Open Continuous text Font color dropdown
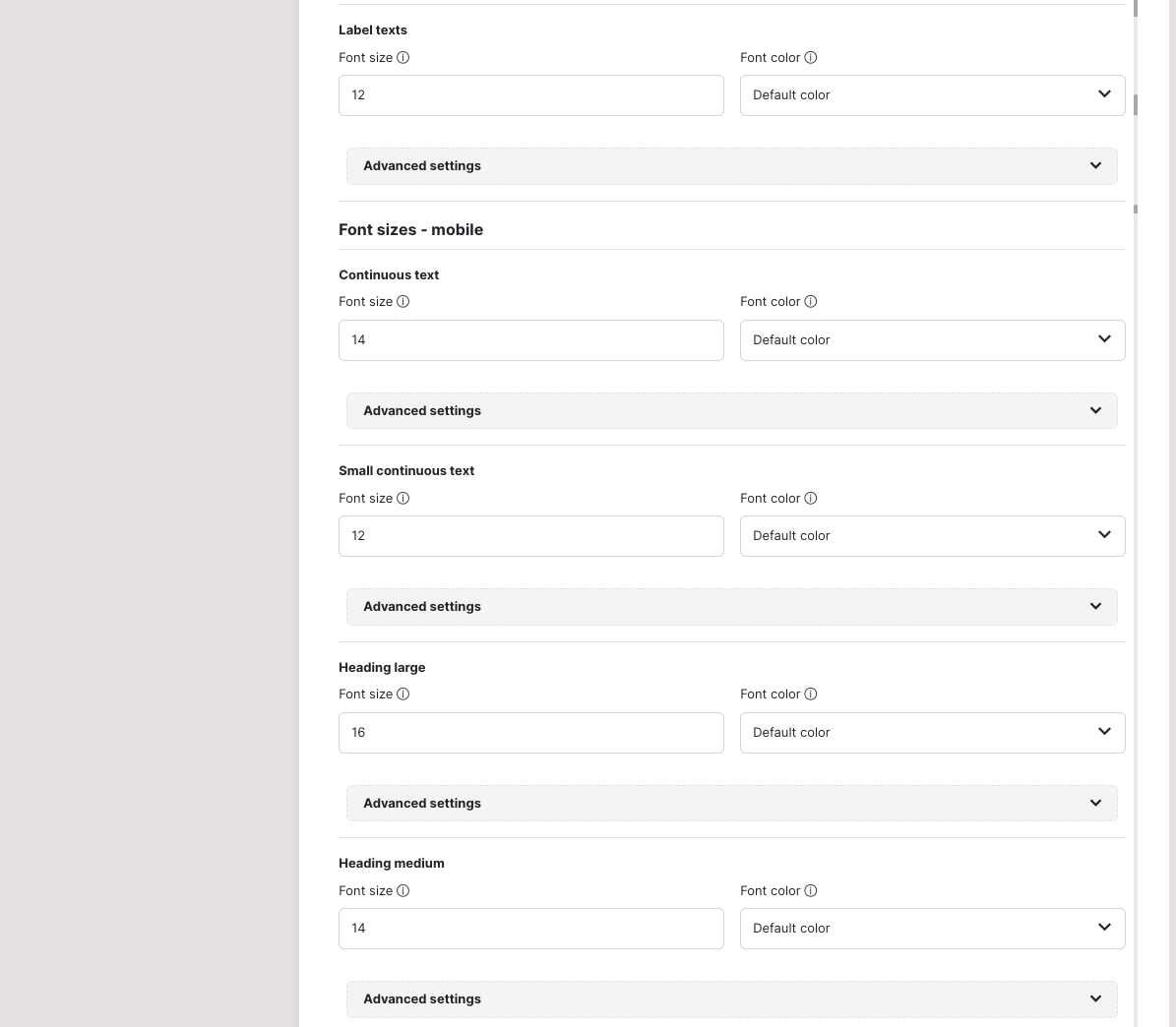This screenshot has width=1176, height=1027. 932,340
